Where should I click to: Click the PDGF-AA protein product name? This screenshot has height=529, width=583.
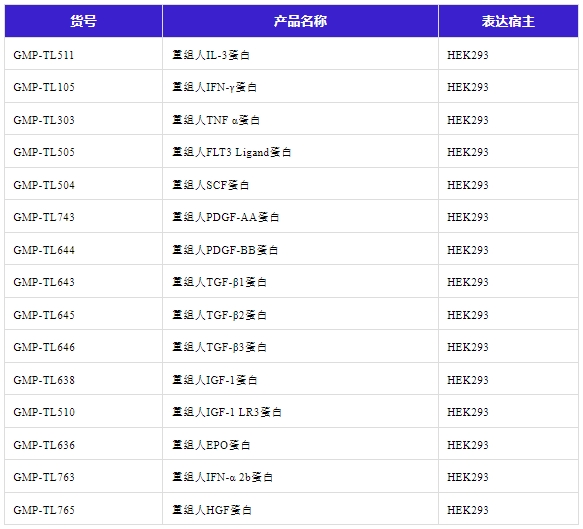click(225, 217)
